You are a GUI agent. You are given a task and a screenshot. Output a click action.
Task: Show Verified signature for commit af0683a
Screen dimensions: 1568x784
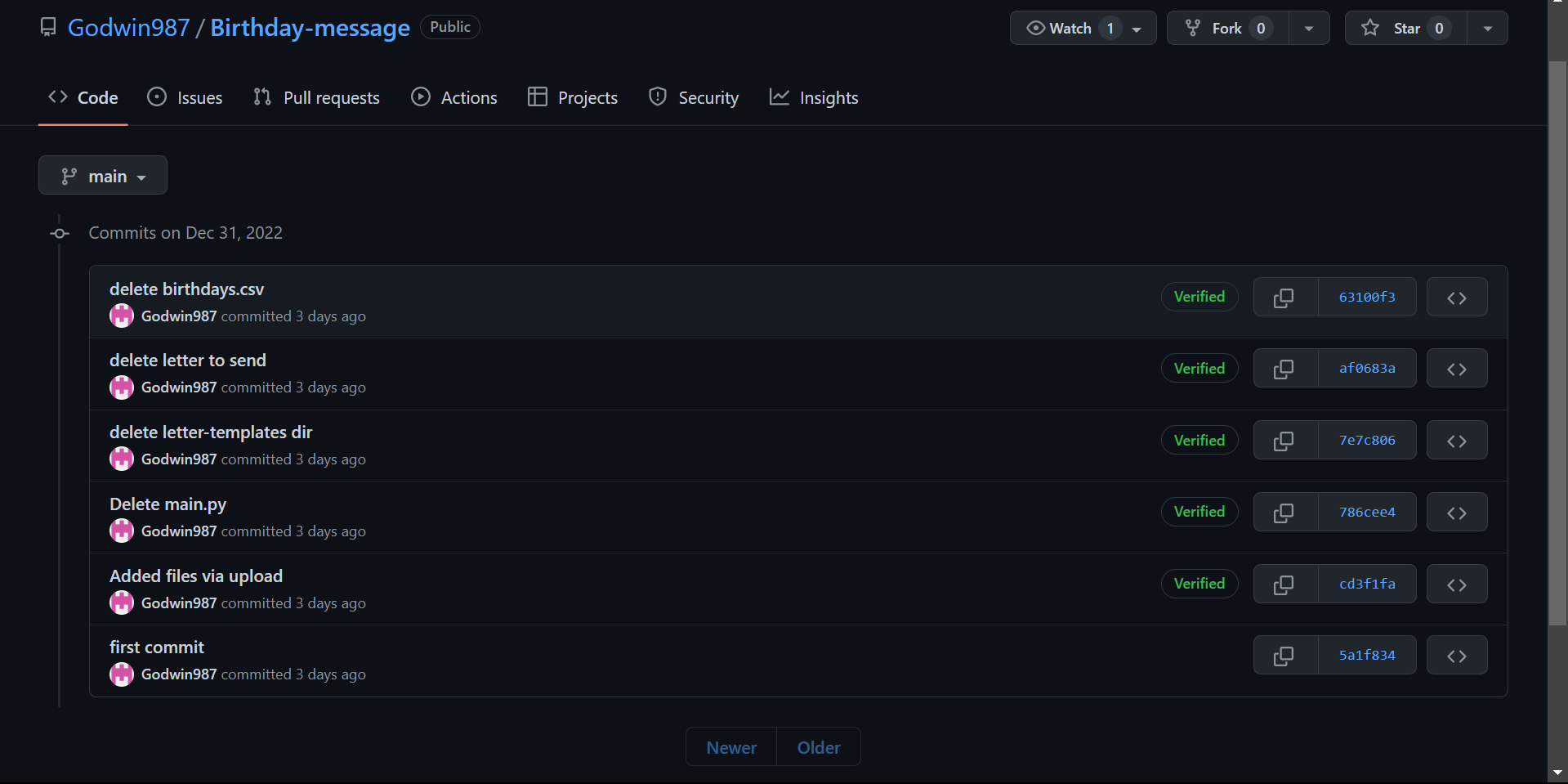click(x=1199, y=369)
